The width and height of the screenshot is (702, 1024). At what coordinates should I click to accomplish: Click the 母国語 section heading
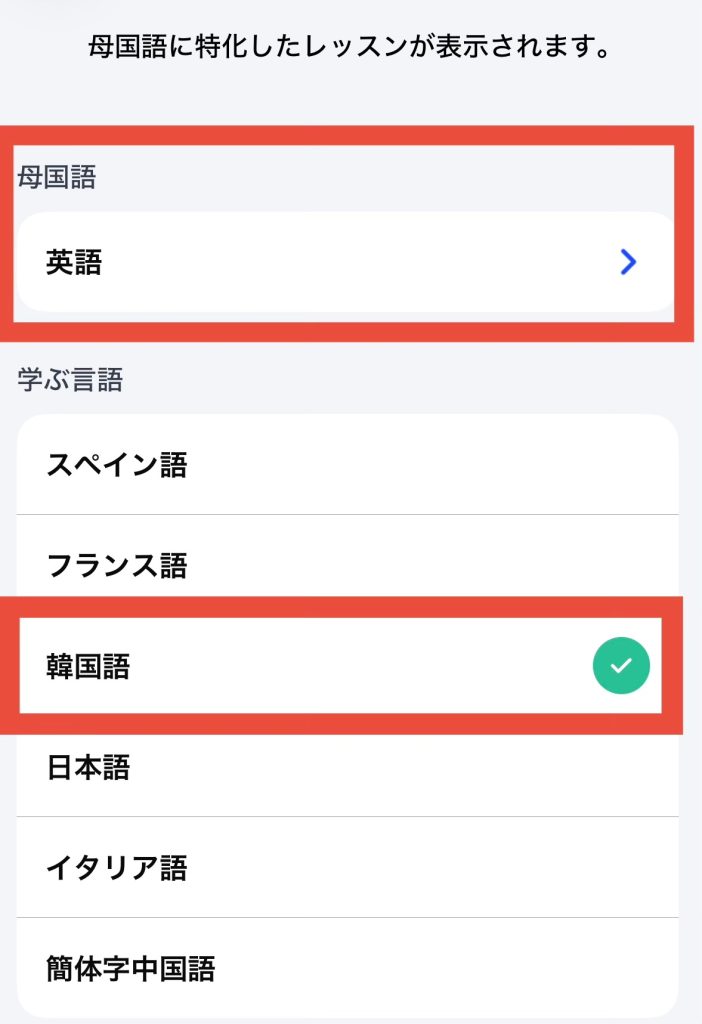click(x=57, y=177)
